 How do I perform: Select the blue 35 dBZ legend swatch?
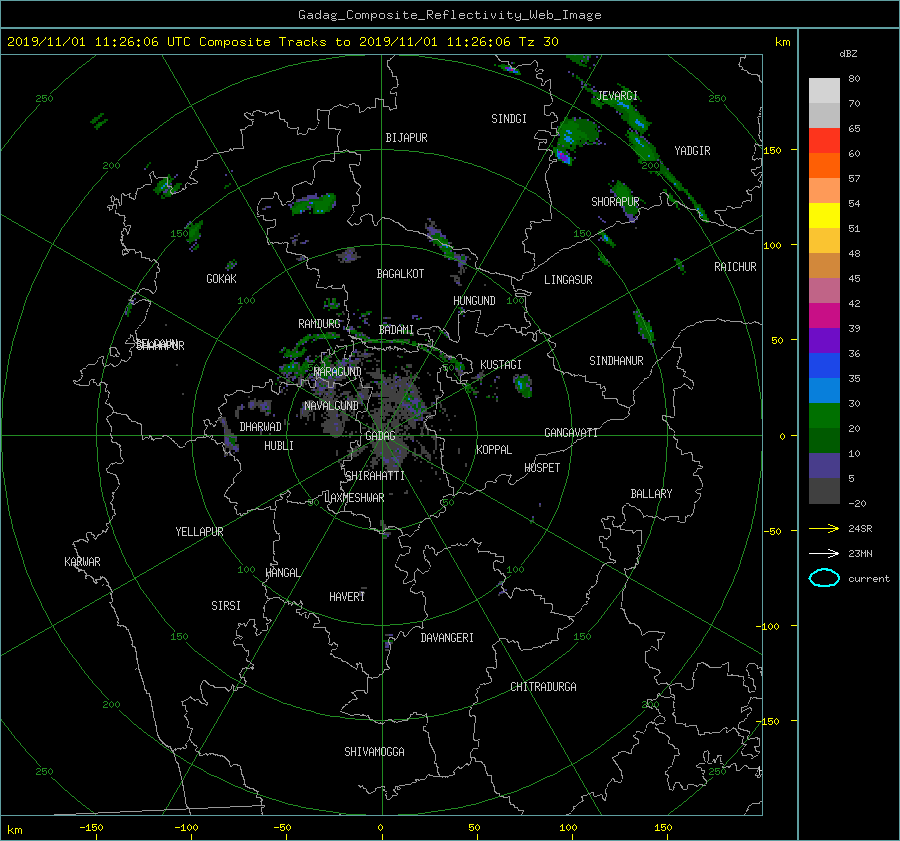[x=824, y=366]
